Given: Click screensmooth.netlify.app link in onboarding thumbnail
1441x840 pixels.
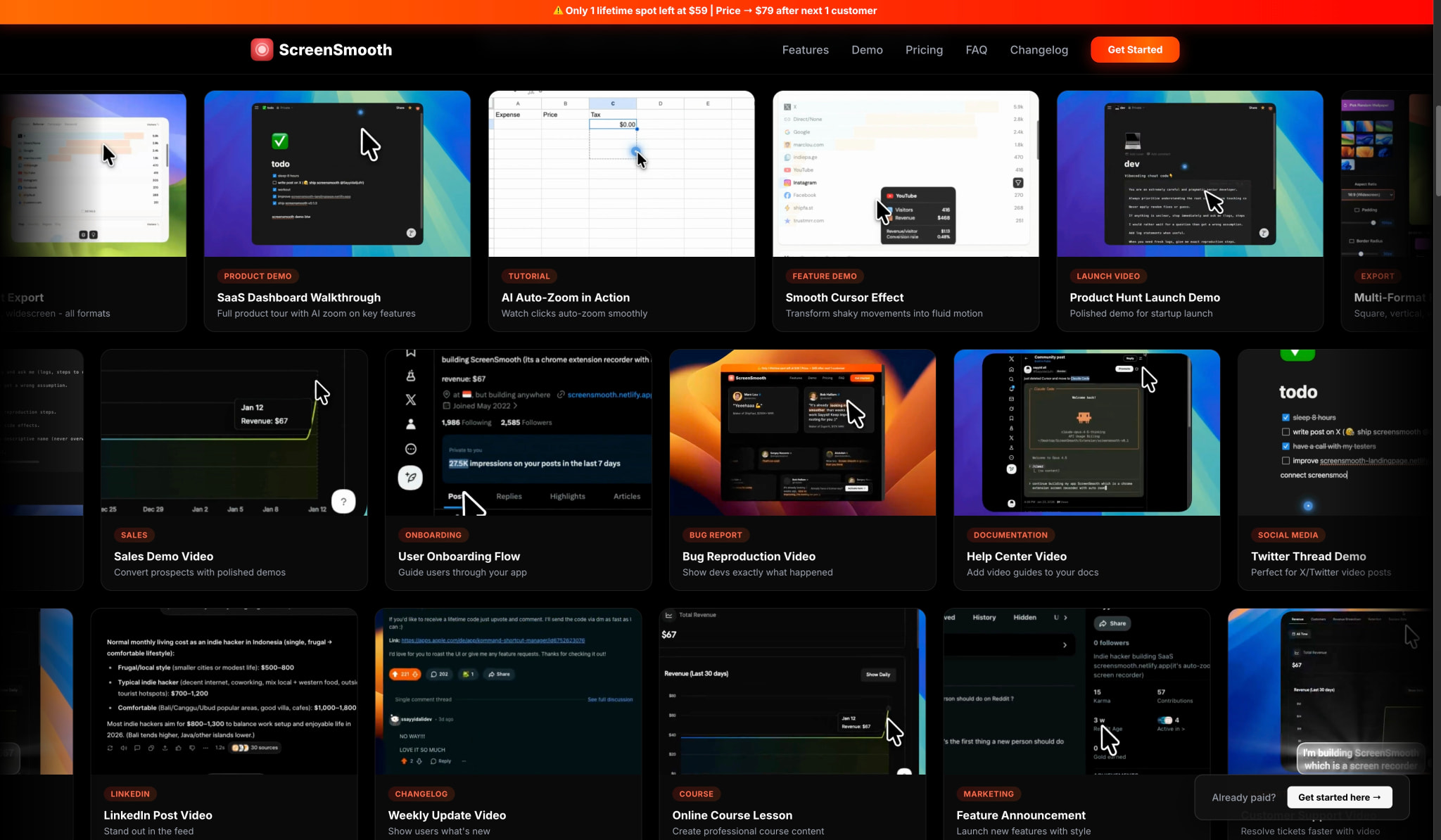Looking at the screenshot, I should pos(609,395).
